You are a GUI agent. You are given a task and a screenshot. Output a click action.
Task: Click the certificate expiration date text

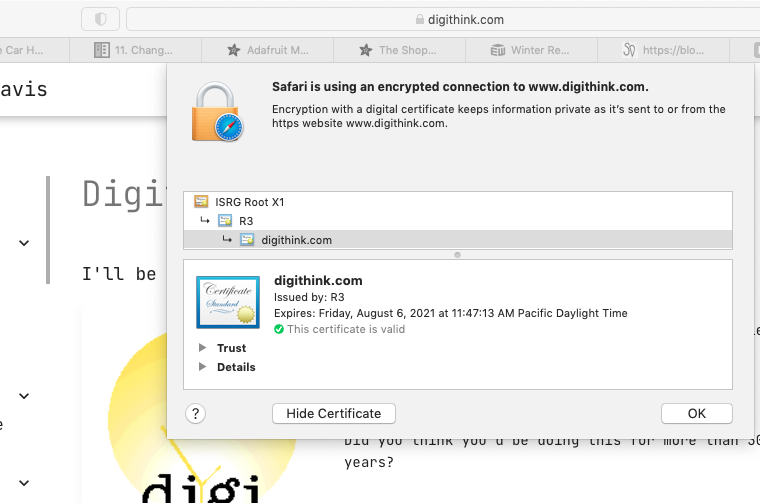point(450,313)
